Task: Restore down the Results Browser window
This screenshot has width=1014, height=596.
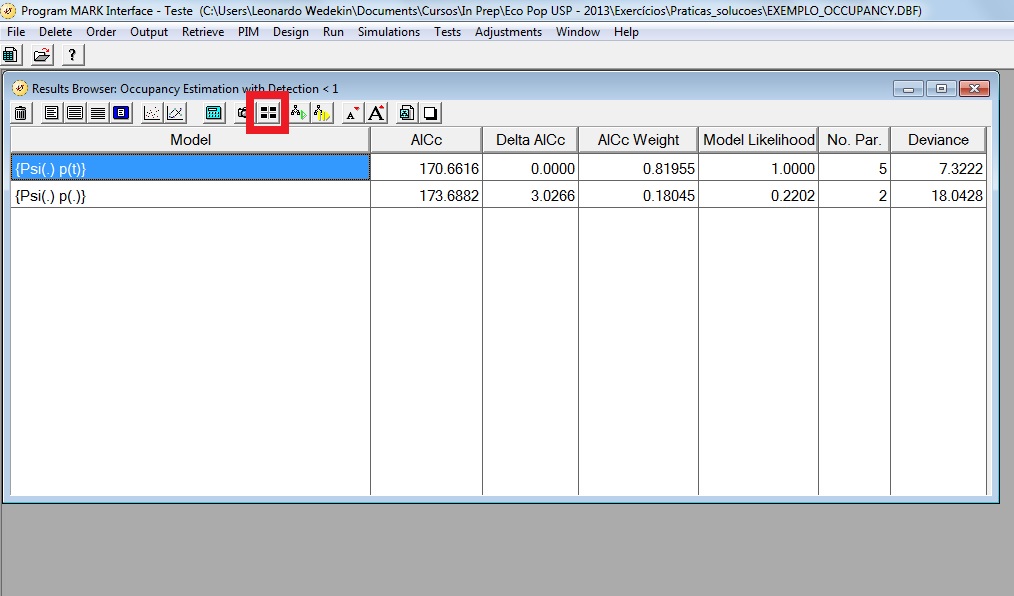Action: point(941,89)
